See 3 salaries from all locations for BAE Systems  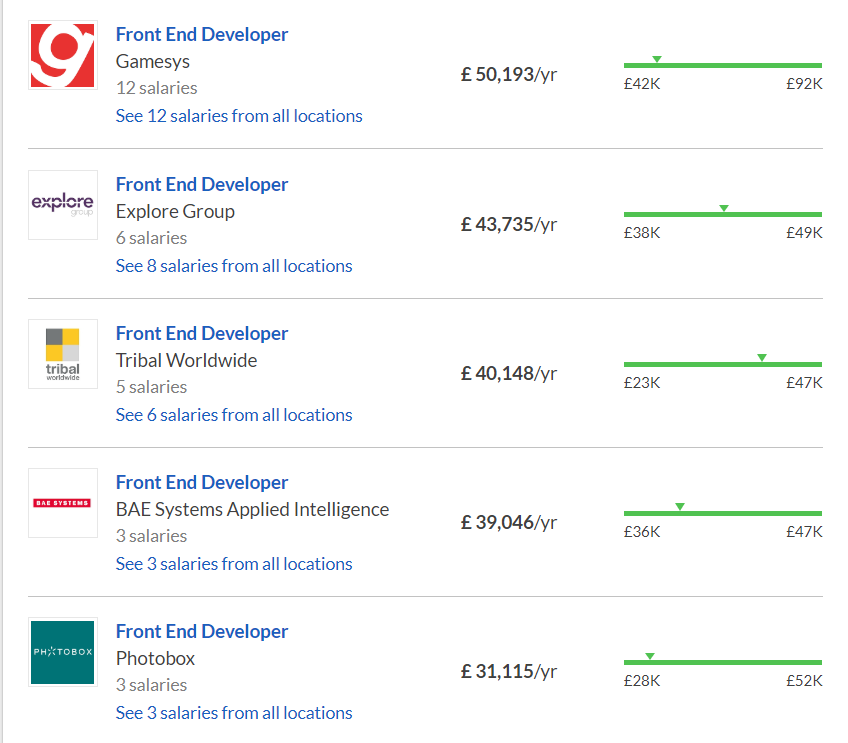pos(234,564)
